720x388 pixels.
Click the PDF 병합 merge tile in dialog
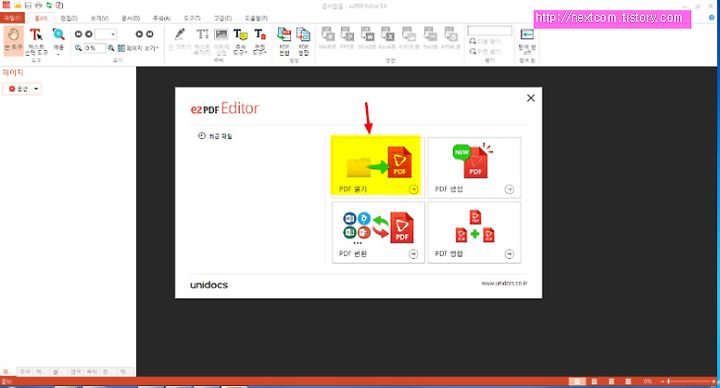coord(474,232)
